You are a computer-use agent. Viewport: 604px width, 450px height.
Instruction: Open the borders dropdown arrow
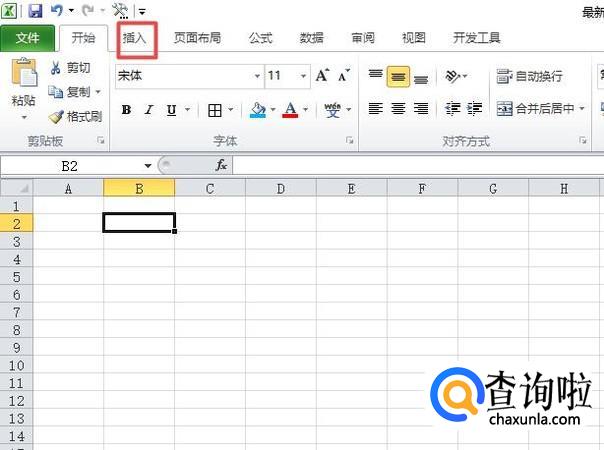pyautogui.click(x=231, y=110)
